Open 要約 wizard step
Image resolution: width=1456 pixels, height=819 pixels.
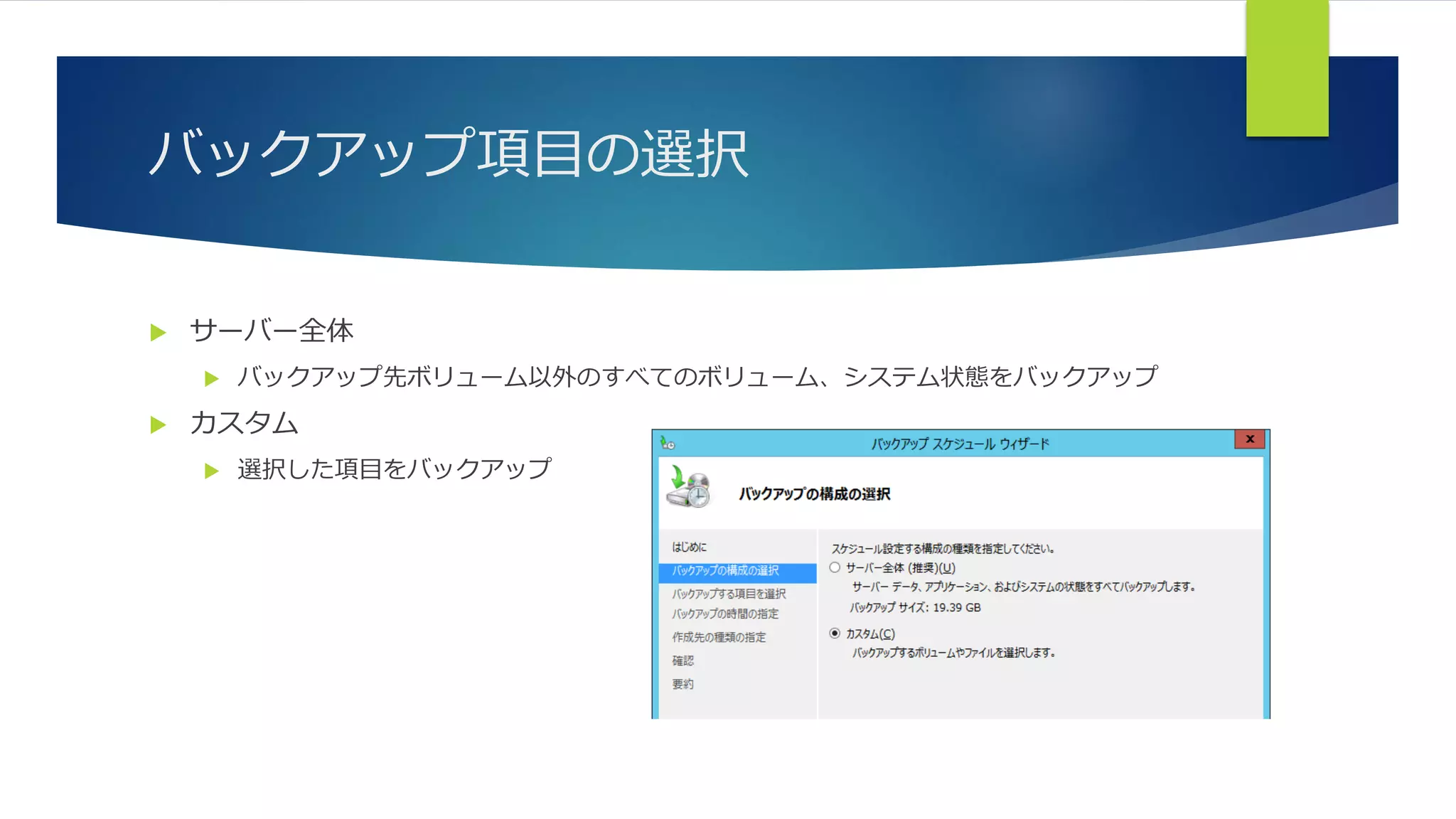click(x=682, y=684)
